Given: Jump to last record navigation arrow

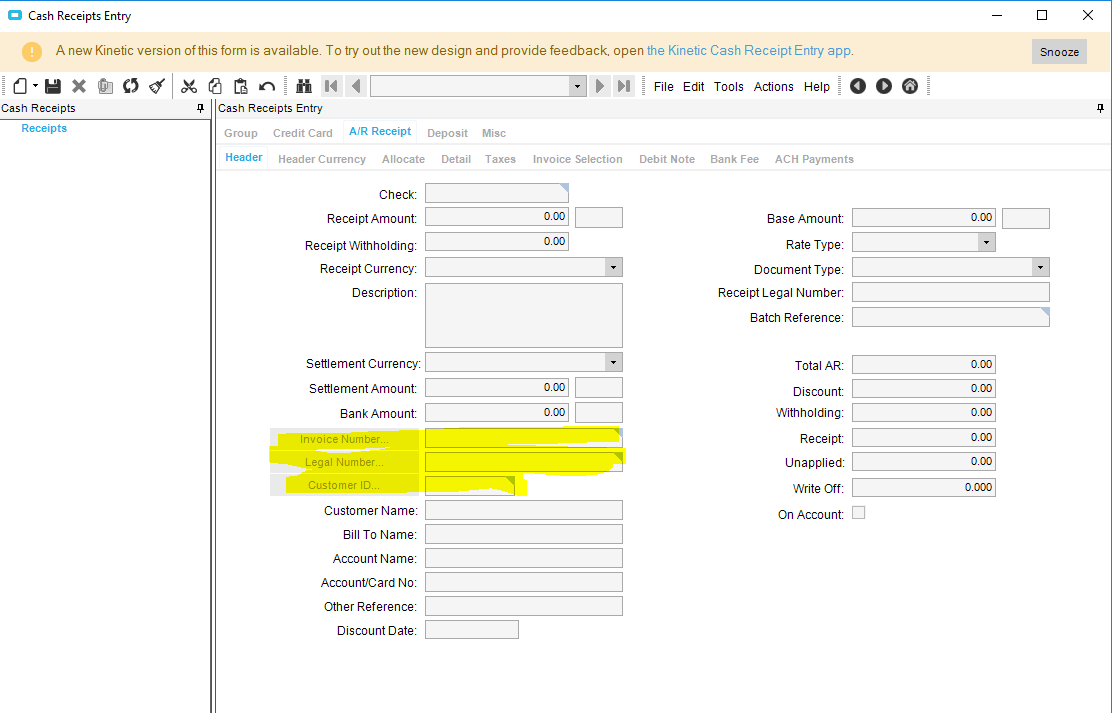Looking at the screenshot, I should click(x=624, y=87).
